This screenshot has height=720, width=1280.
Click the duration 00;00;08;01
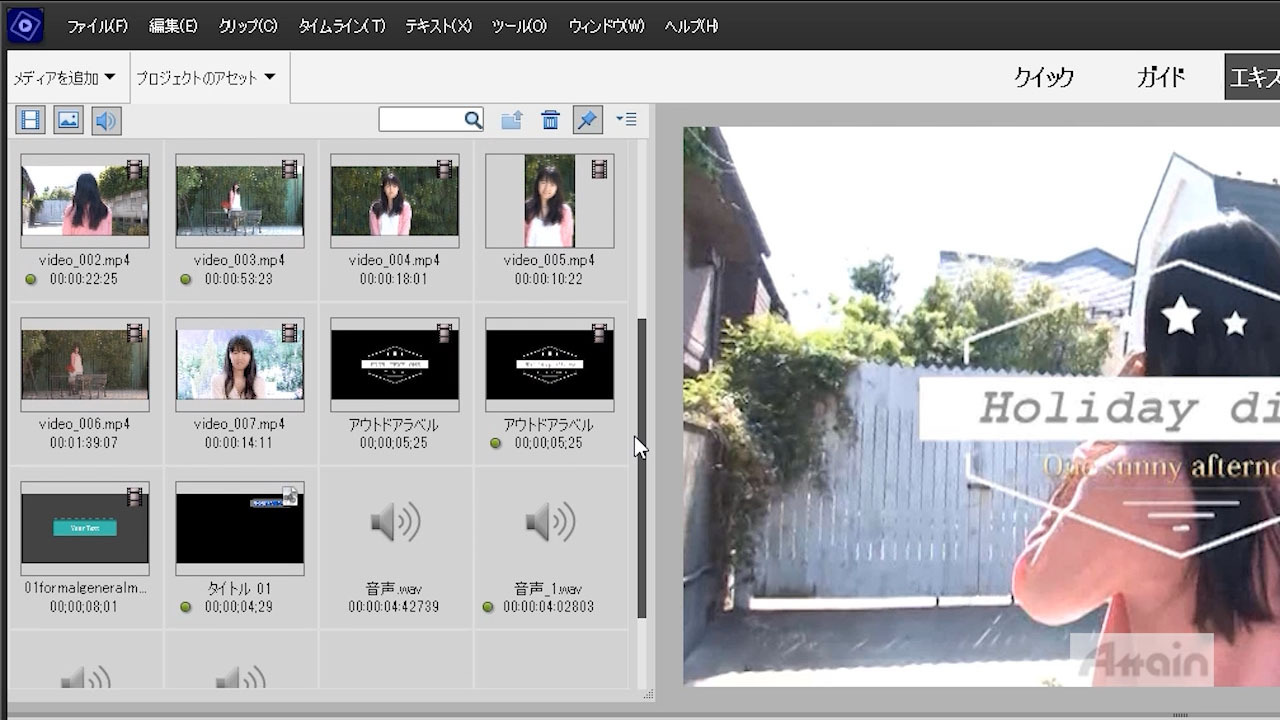(x=85, y=607)
